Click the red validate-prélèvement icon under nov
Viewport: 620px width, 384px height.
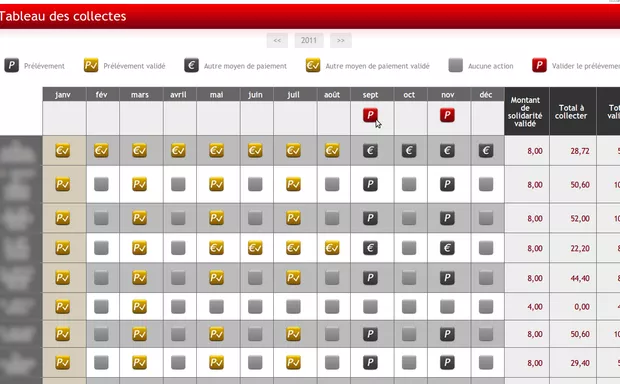pyautogui.click(x=447, y=115)
